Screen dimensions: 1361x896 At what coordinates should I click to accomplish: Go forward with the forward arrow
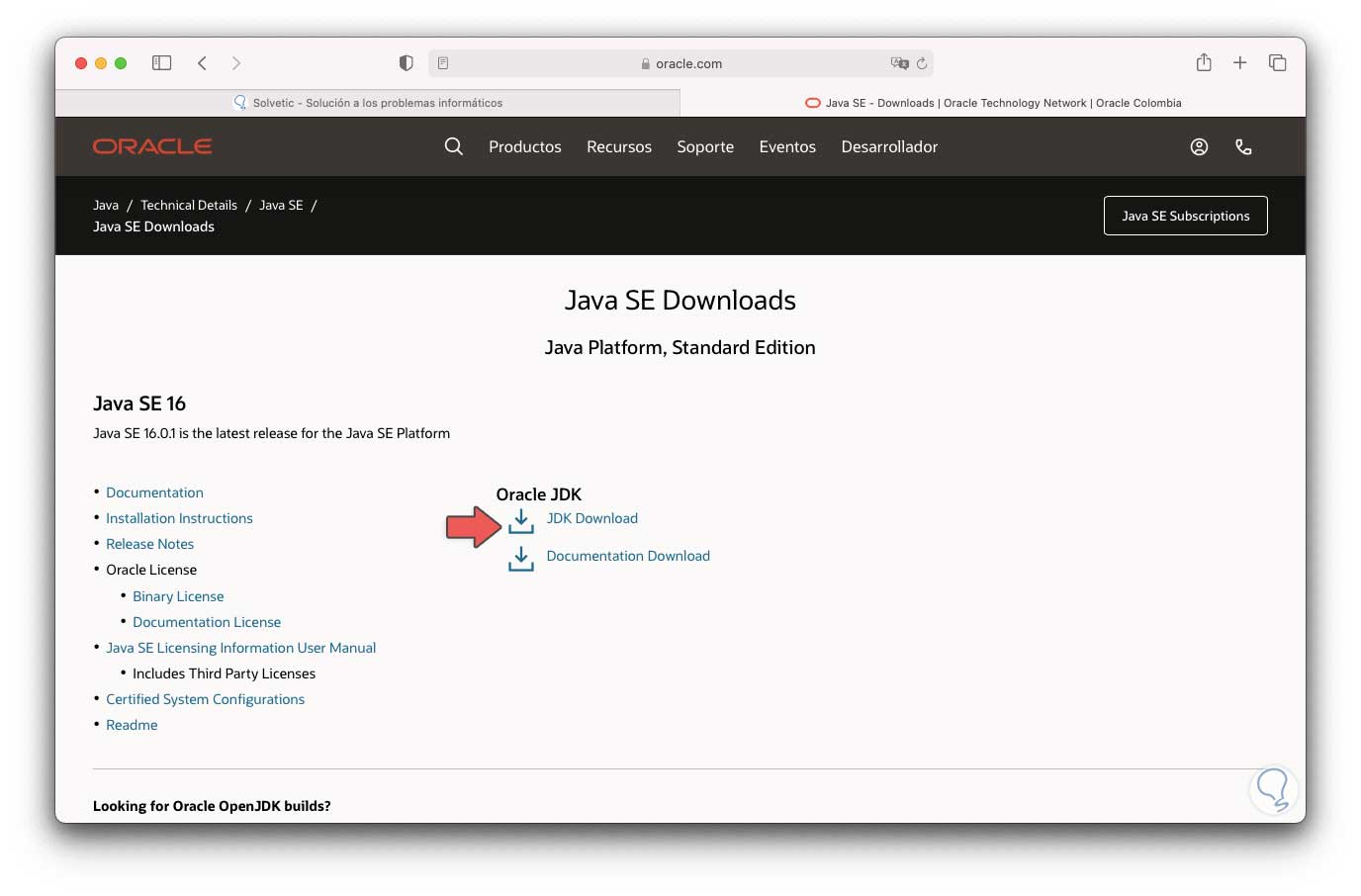click(x=235, y=63)
